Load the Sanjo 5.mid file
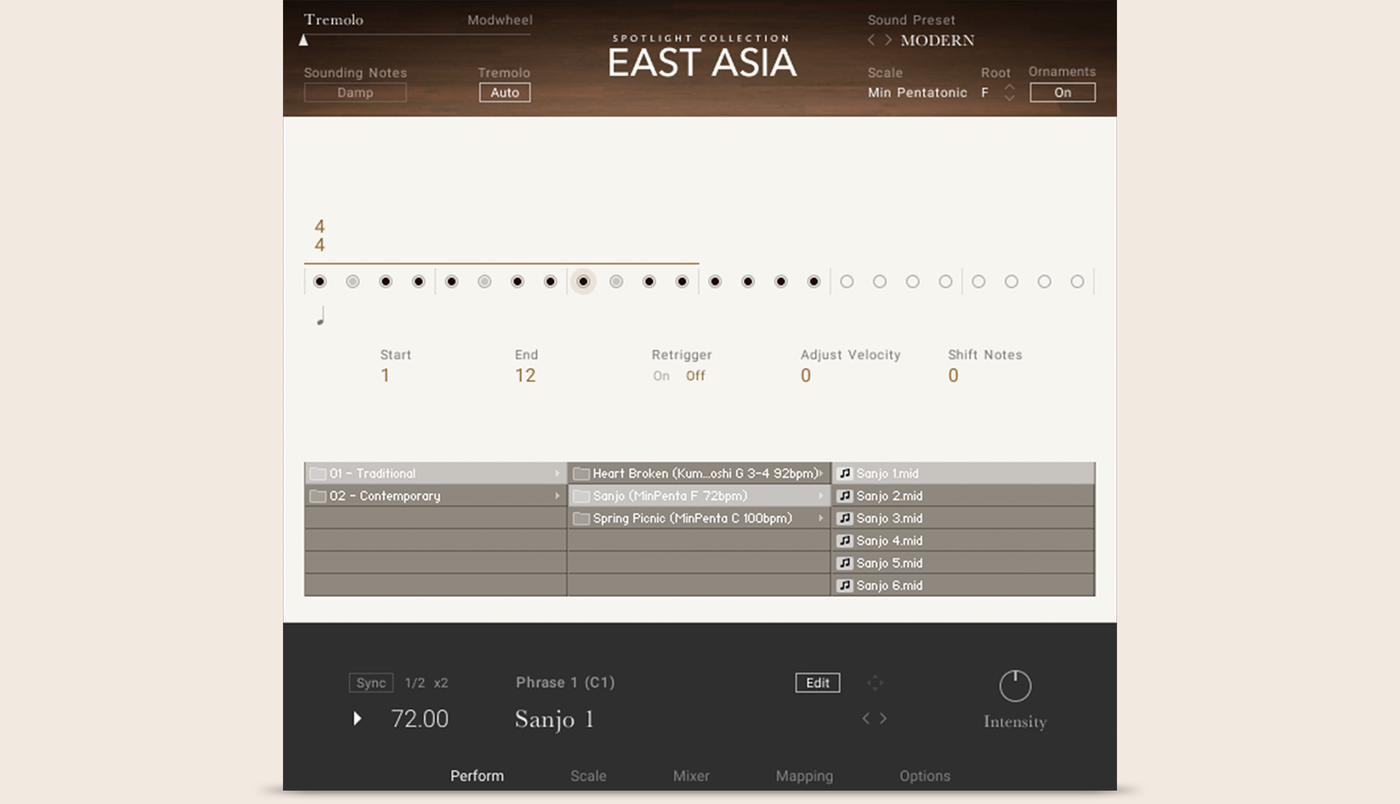This screenshot has height=804, width=1400. (963, 563)
